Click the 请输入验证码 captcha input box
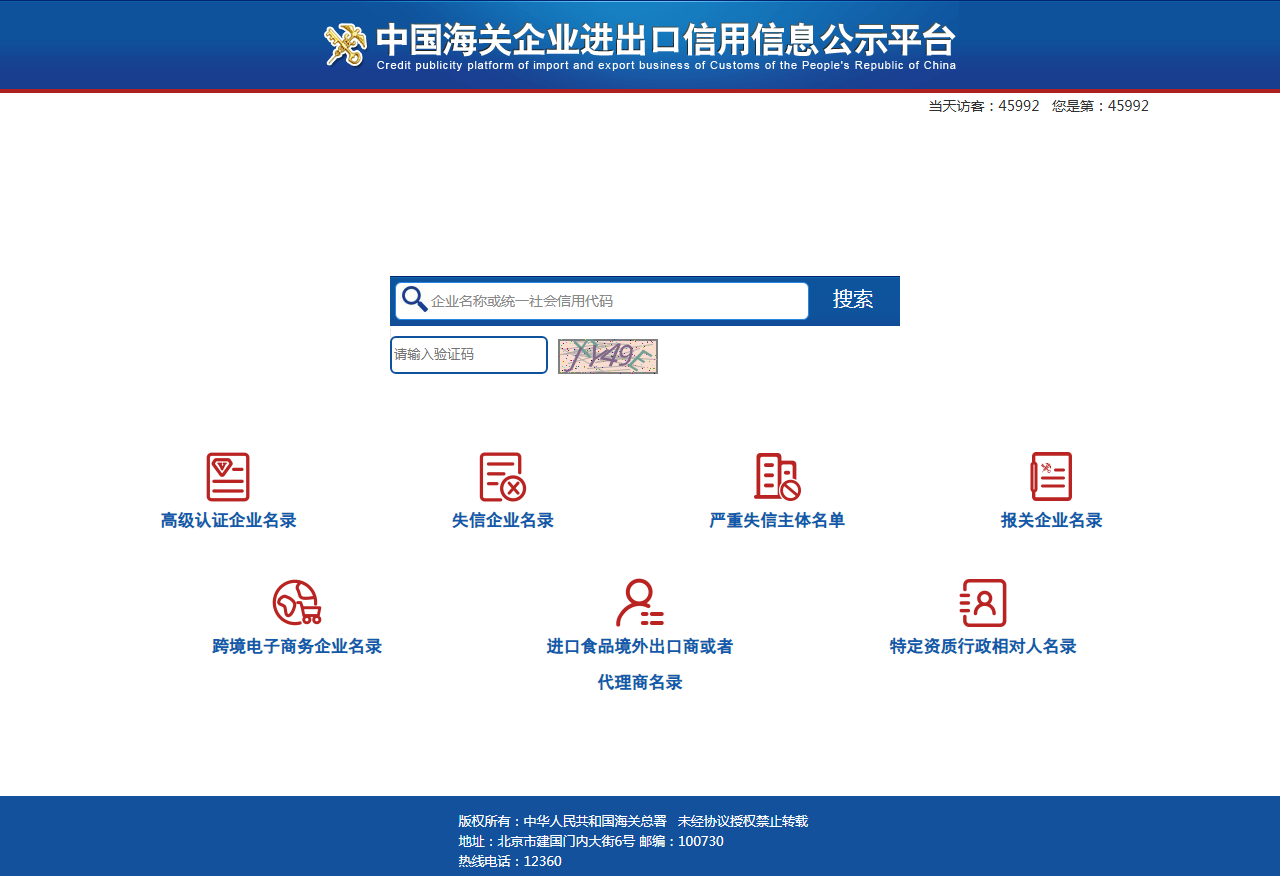 click(x=468, y=355)
